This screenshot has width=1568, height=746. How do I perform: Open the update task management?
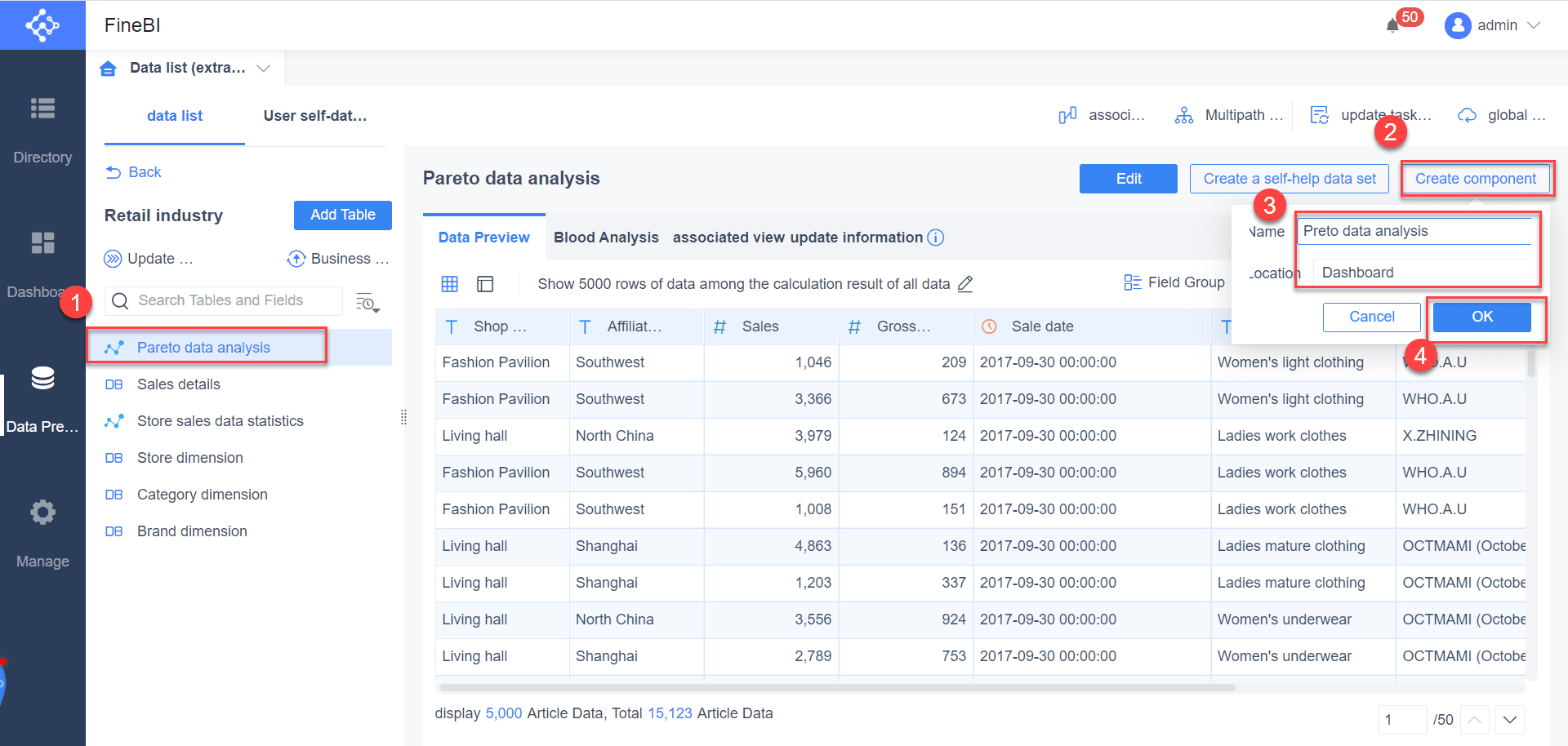pyautogui.click(x=1371, y=115)
